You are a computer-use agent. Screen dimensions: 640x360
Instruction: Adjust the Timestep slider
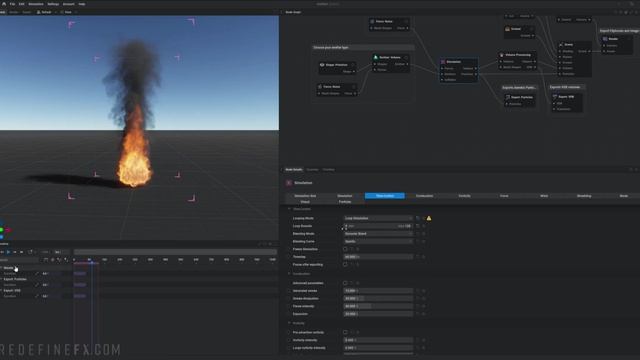point(378,257)
